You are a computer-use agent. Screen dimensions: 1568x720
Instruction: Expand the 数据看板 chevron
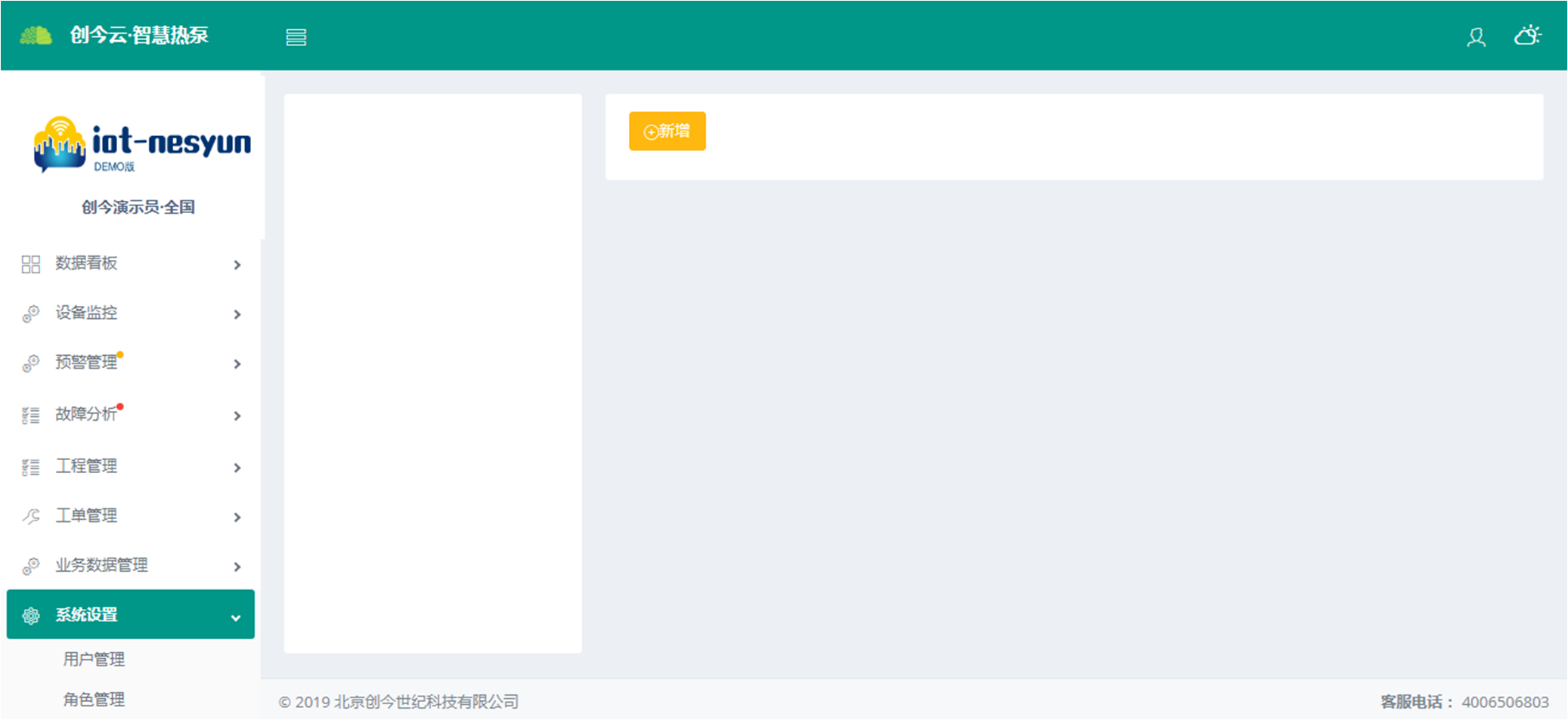click(x=237, y=264)
